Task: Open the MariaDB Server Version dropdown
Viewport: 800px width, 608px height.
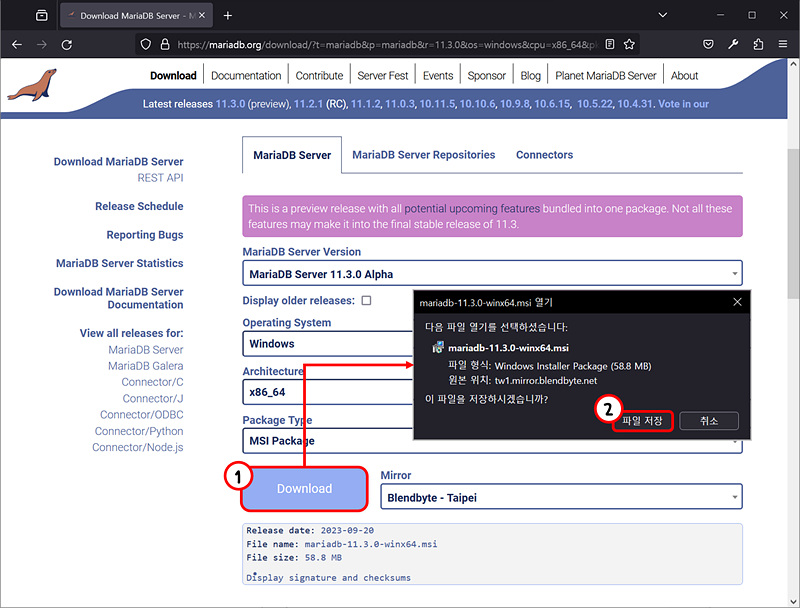Action: 492,273
